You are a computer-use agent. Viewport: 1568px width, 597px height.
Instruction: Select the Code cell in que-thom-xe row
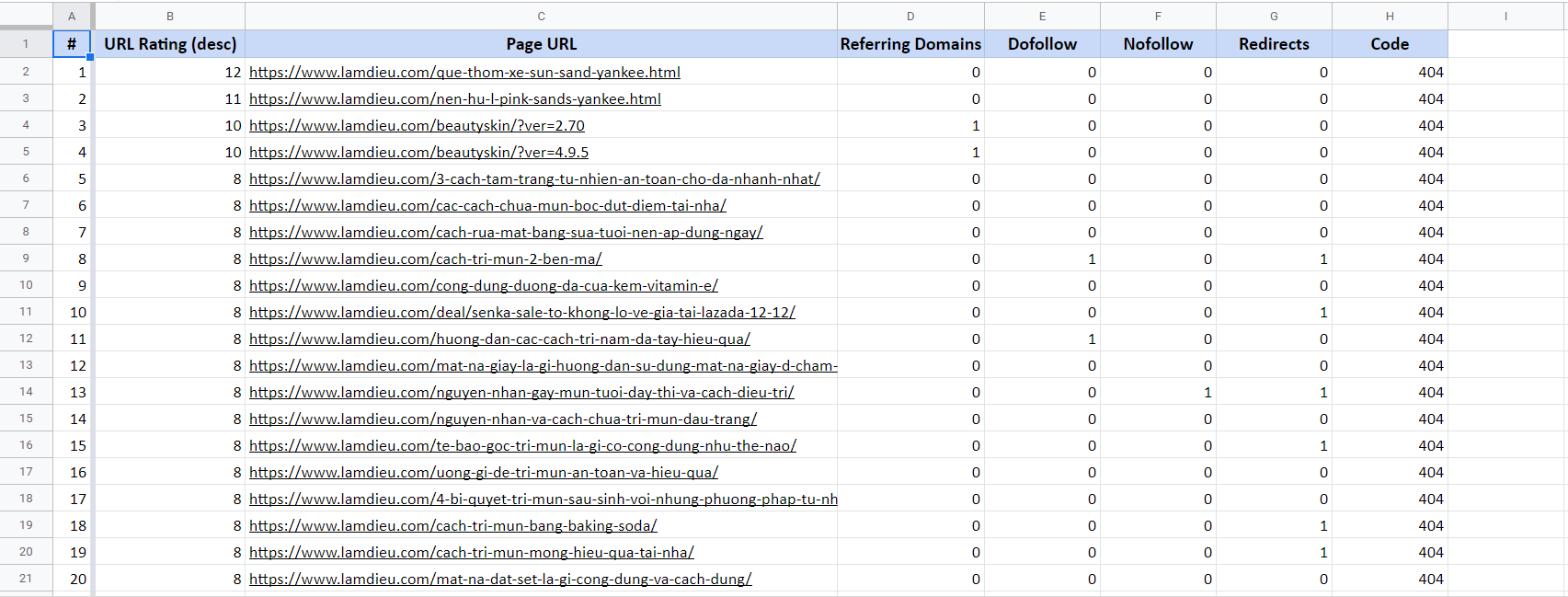click(1390, 72)
